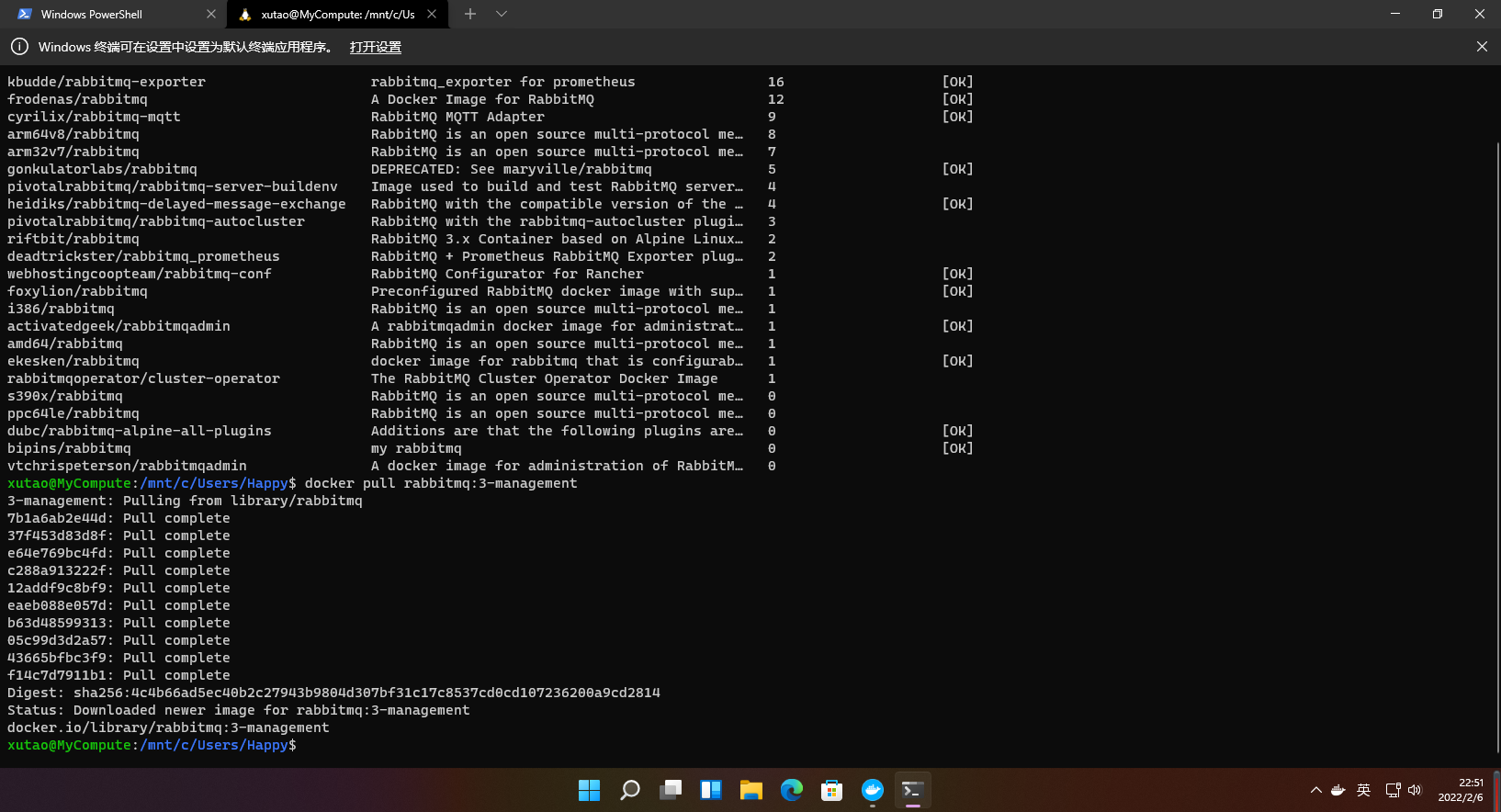Image resolution: width=1501 pixels, height=812 pixels.
Task: Click heidiks/rabbitmq-delayed-message-exchange
Action: pyautogui.click(x=176, y=204)
